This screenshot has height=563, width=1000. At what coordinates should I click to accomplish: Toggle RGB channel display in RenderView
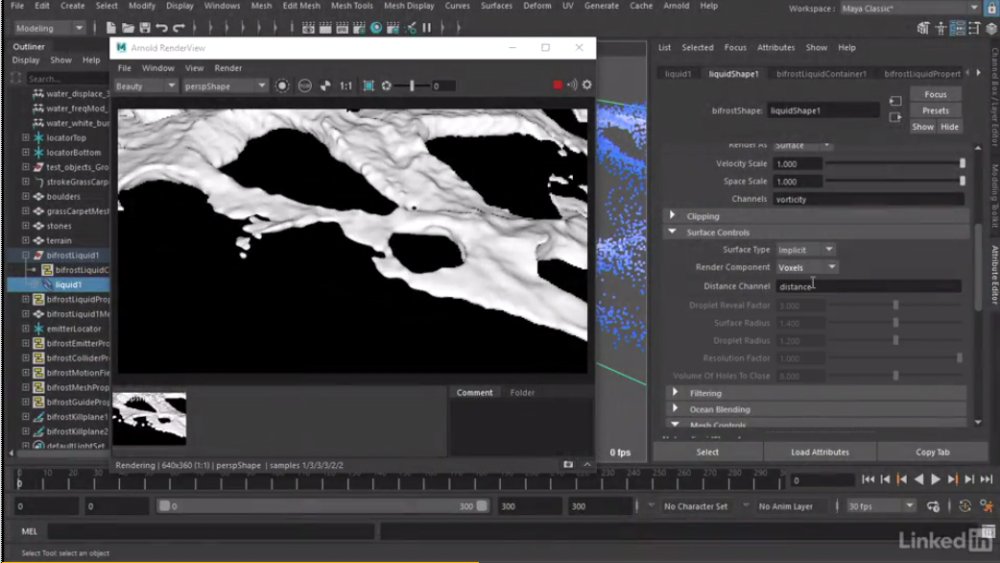[x=305, y=85]
